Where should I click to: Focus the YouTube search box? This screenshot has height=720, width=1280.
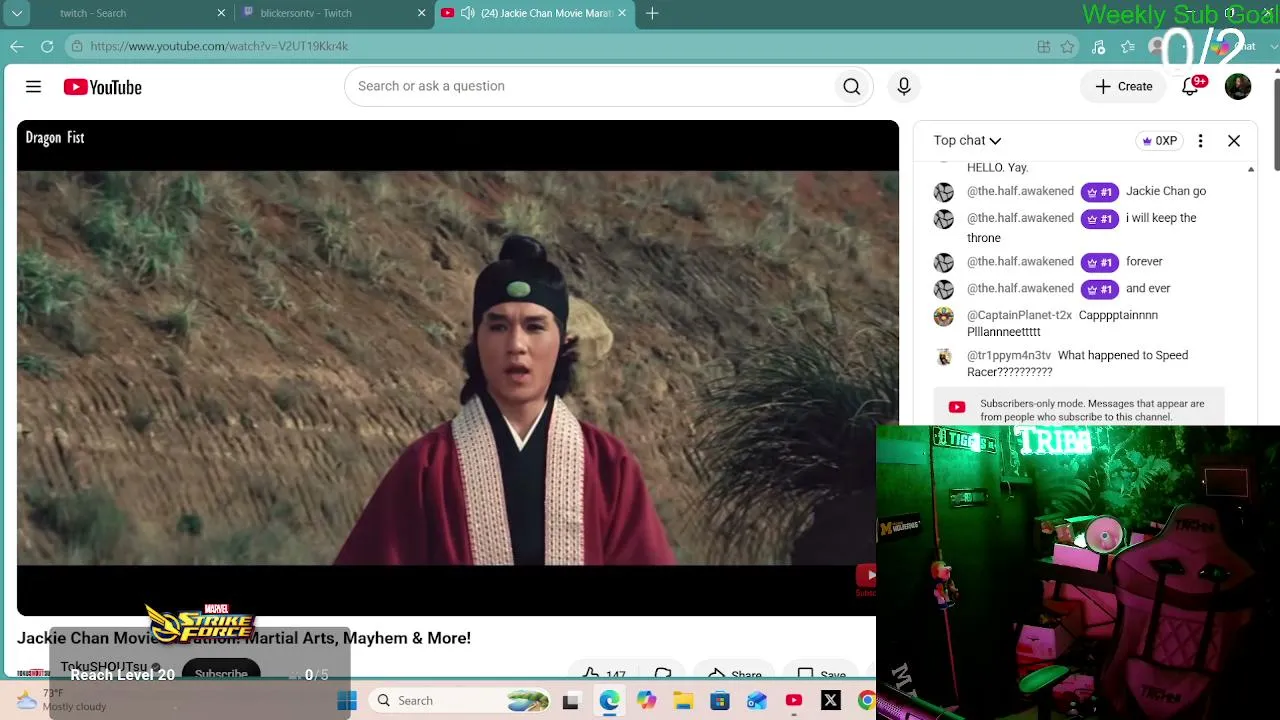[590, 87]
